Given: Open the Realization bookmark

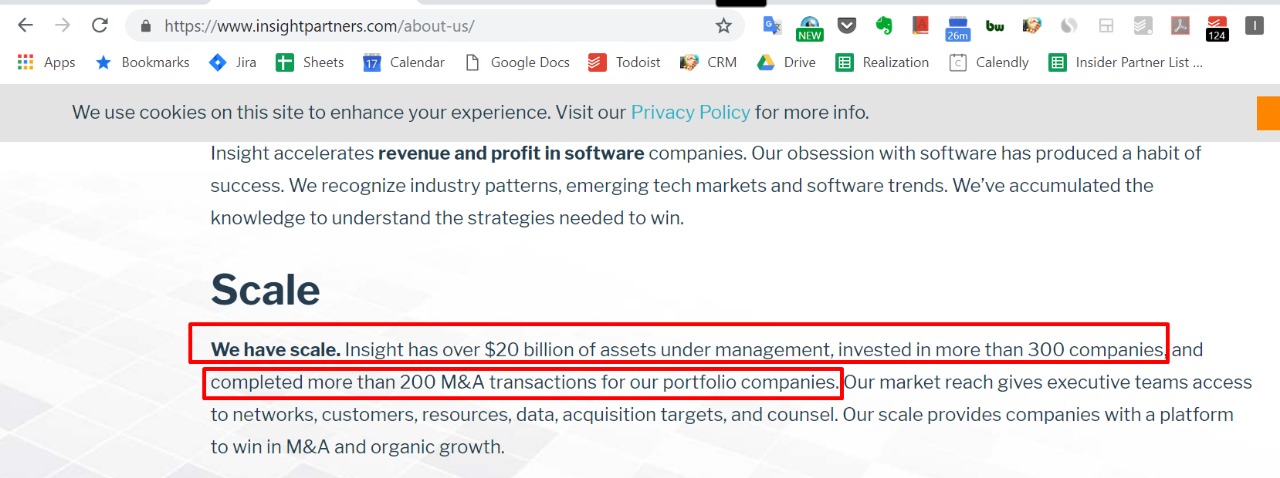Looking at the screenshot, I should click(x=882, y=62).
